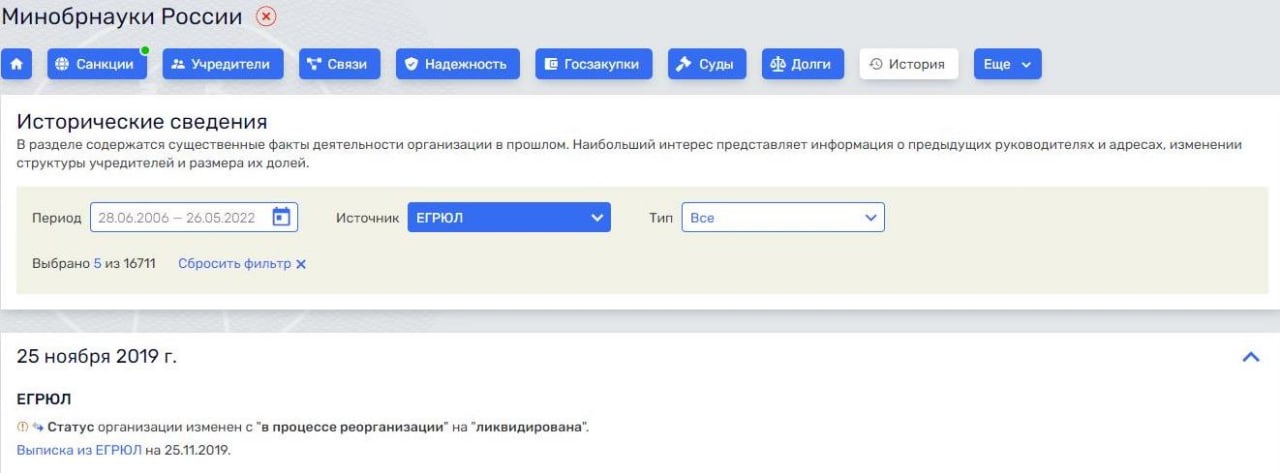Click the arrow icon before the word Статус

(38, 427)
